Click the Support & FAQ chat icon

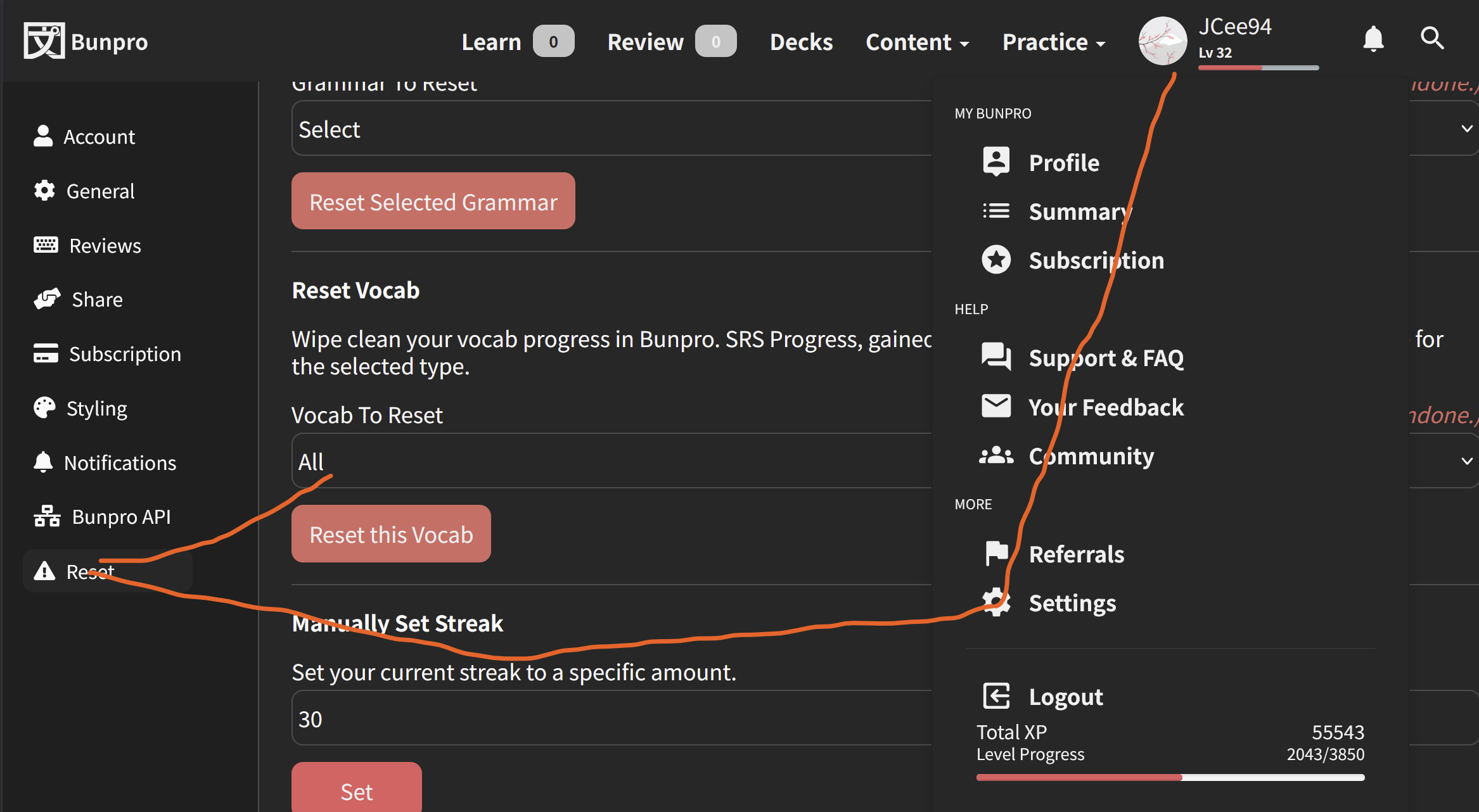[996, 357]
